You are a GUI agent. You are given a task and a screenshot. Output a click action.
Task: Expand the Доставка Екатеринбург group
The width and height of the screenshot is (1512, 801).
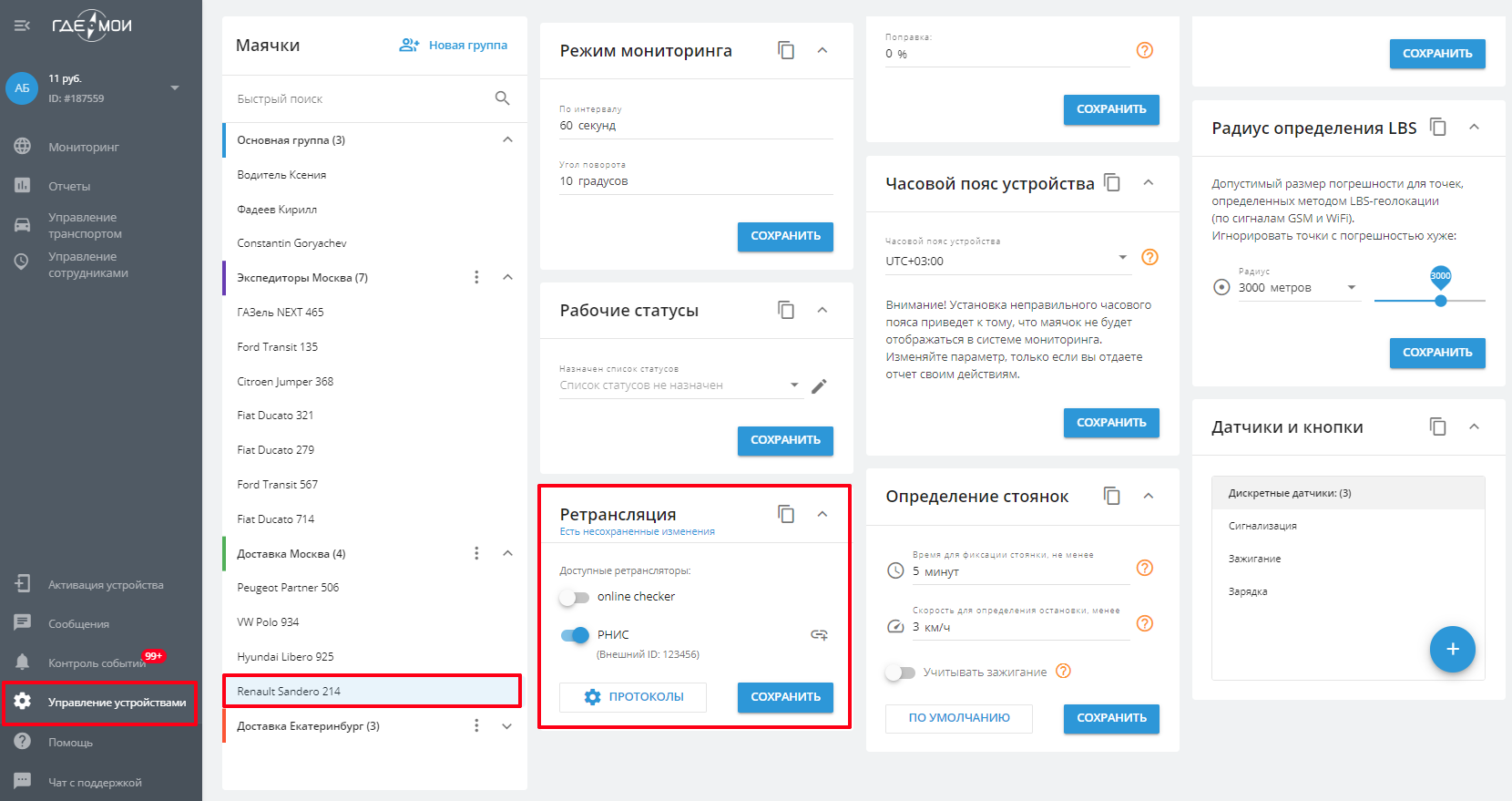click(507, 726)
